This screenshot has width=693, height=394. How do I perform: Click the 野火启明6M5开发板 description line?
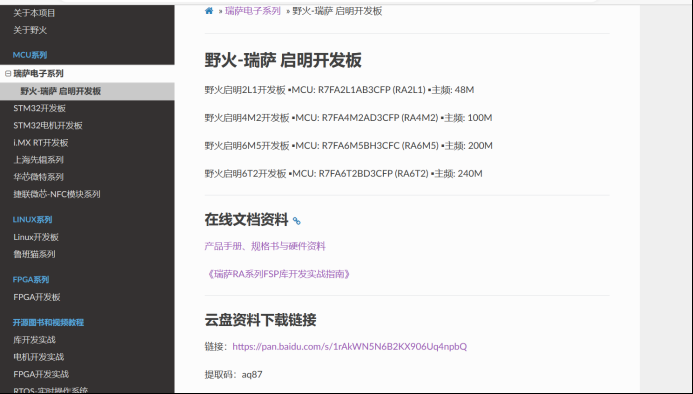(348, 146)
